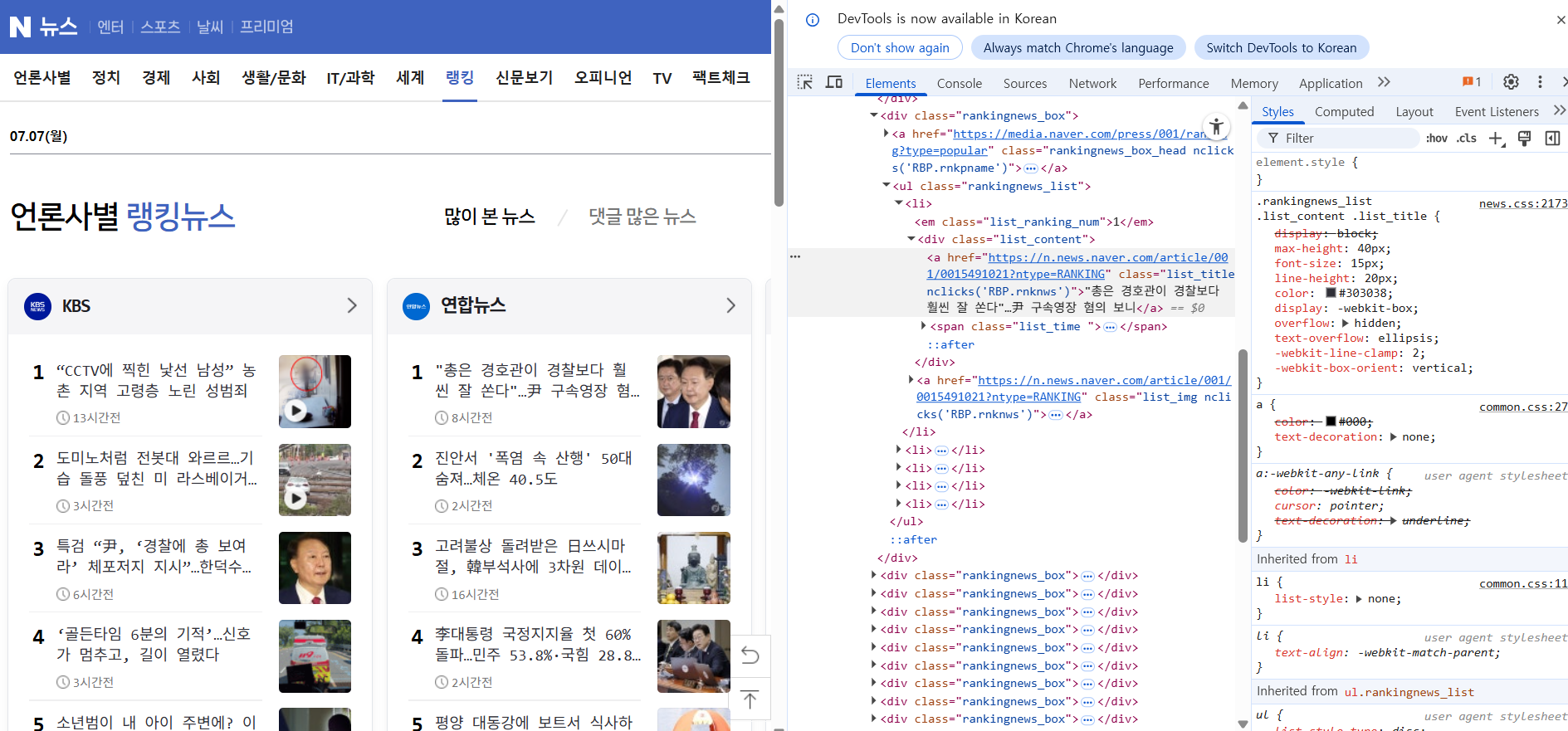This screenshot has width=1568, height=731.
Task: Expand text-decoration none value triangle
Action: pyautogui.click(x=1394, y=436)
